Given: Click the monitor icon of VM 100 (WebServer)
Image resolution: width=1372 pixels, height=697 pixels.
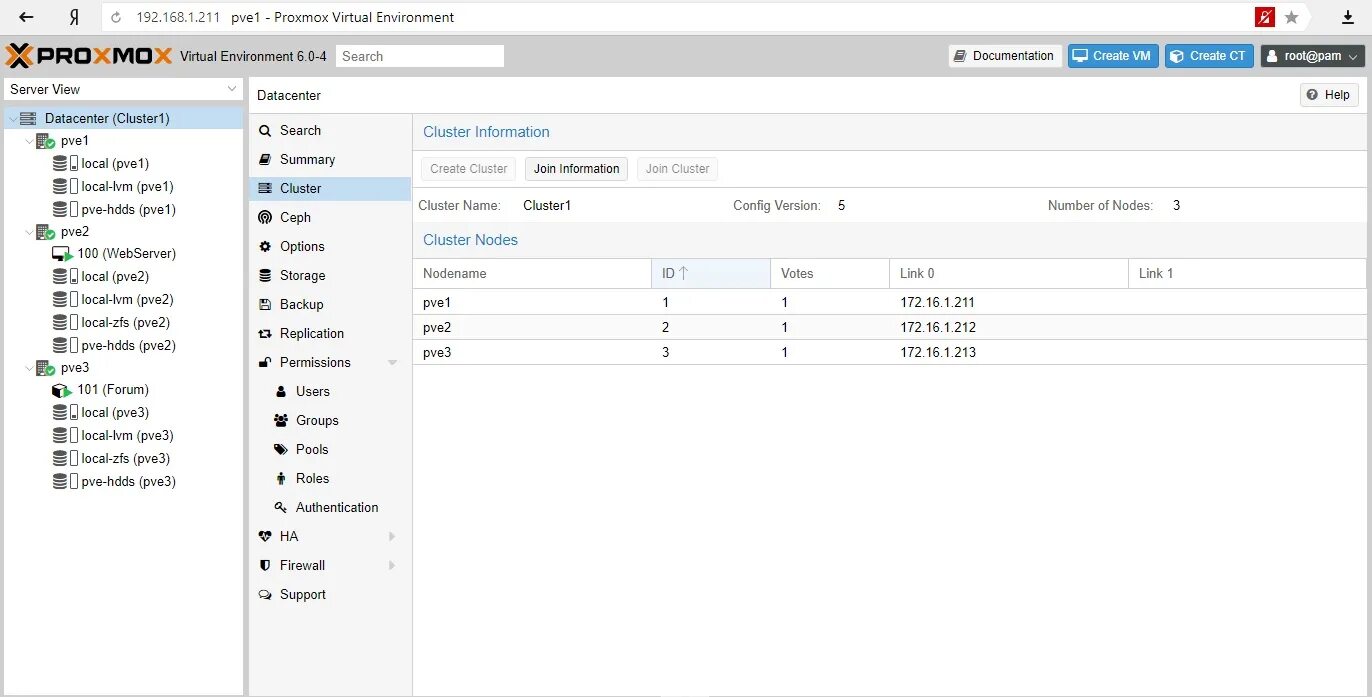Looking at the screenshot, I should coord(62,254).
